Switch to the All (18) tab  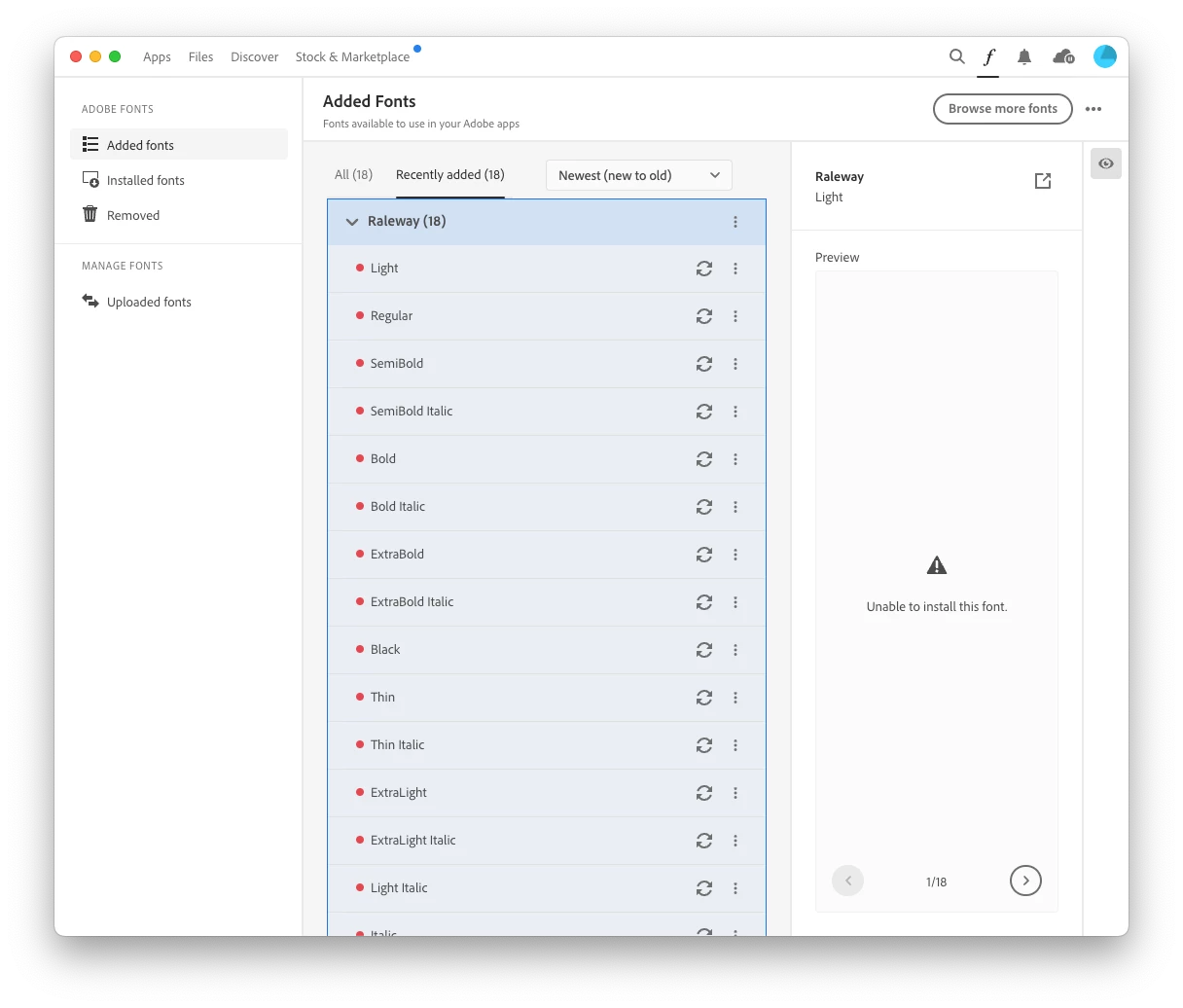point(353,175)
